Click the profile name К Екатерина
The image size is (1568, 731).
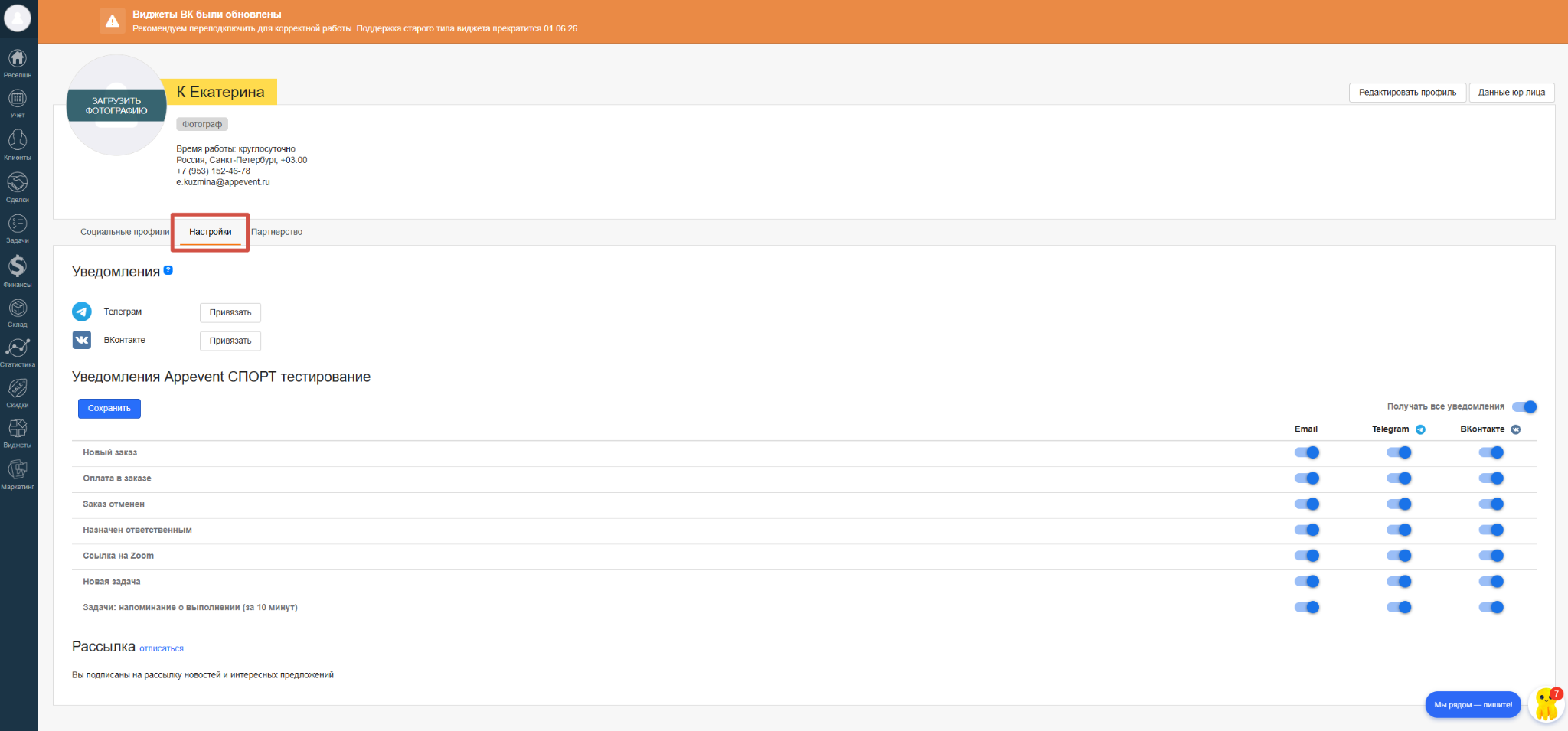[220, 92]
